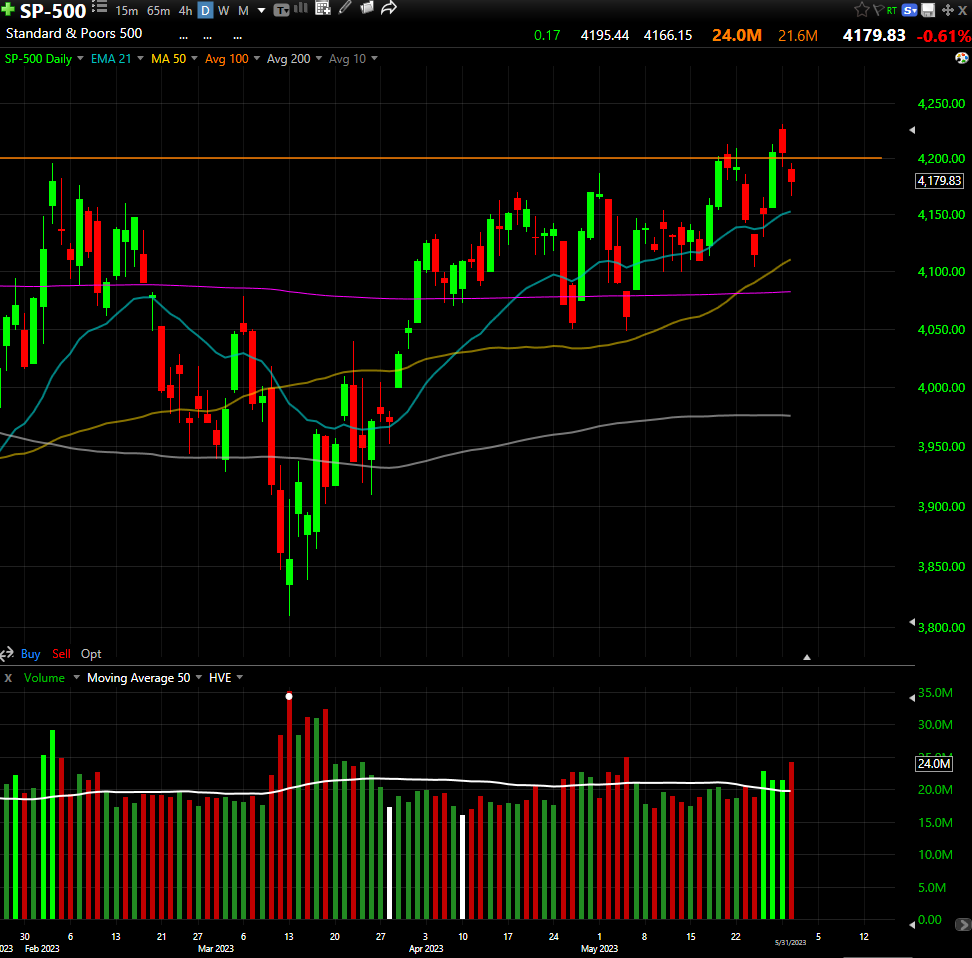Switch to the 15m timeframe

click(126, 11)
